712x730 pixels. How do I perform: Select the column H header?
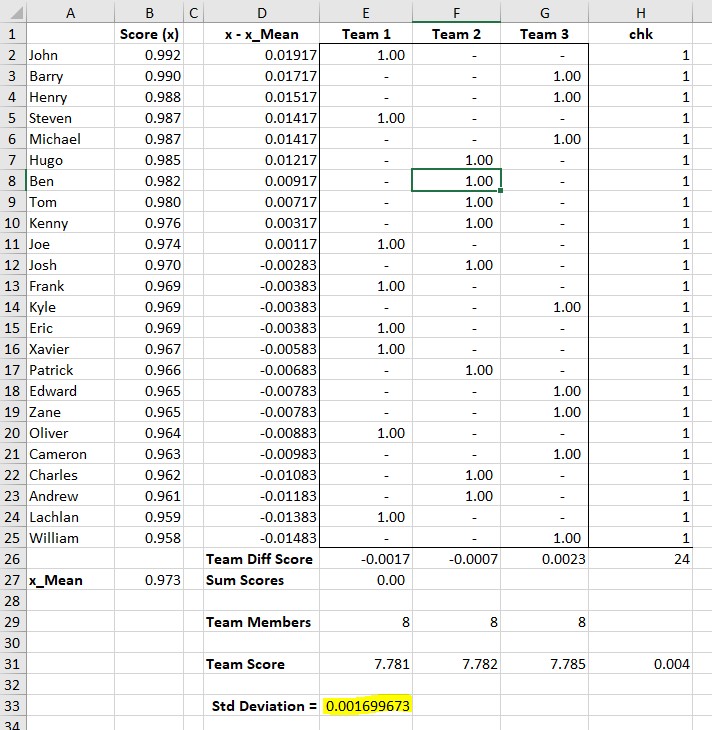click(640, 12)
